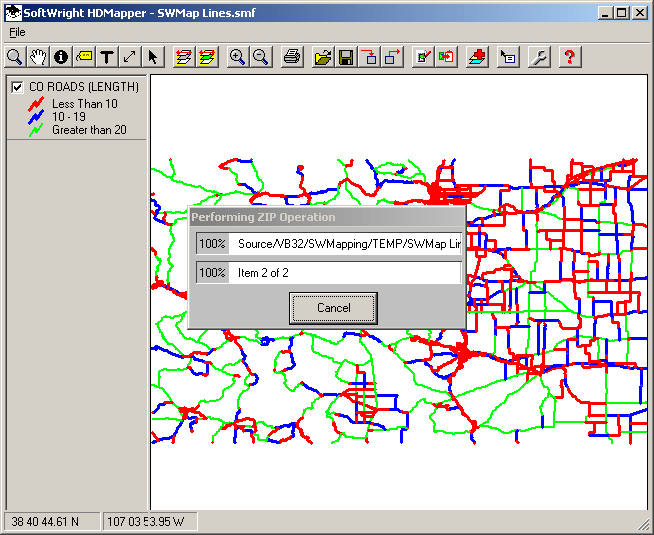Cancel the ZIP operation
This screenshot has height=535, width=654.
tap(333, 308)
